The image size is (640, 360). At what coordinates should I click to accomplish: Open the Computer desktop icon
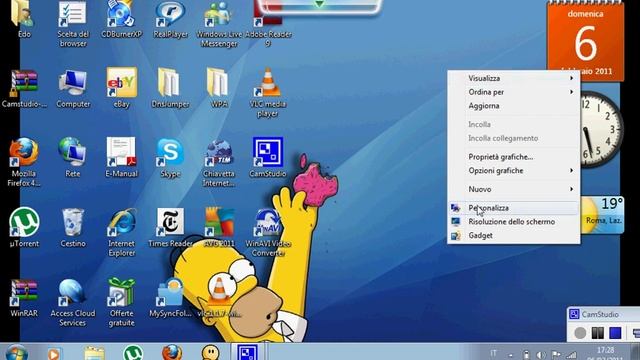coord(73,88)
